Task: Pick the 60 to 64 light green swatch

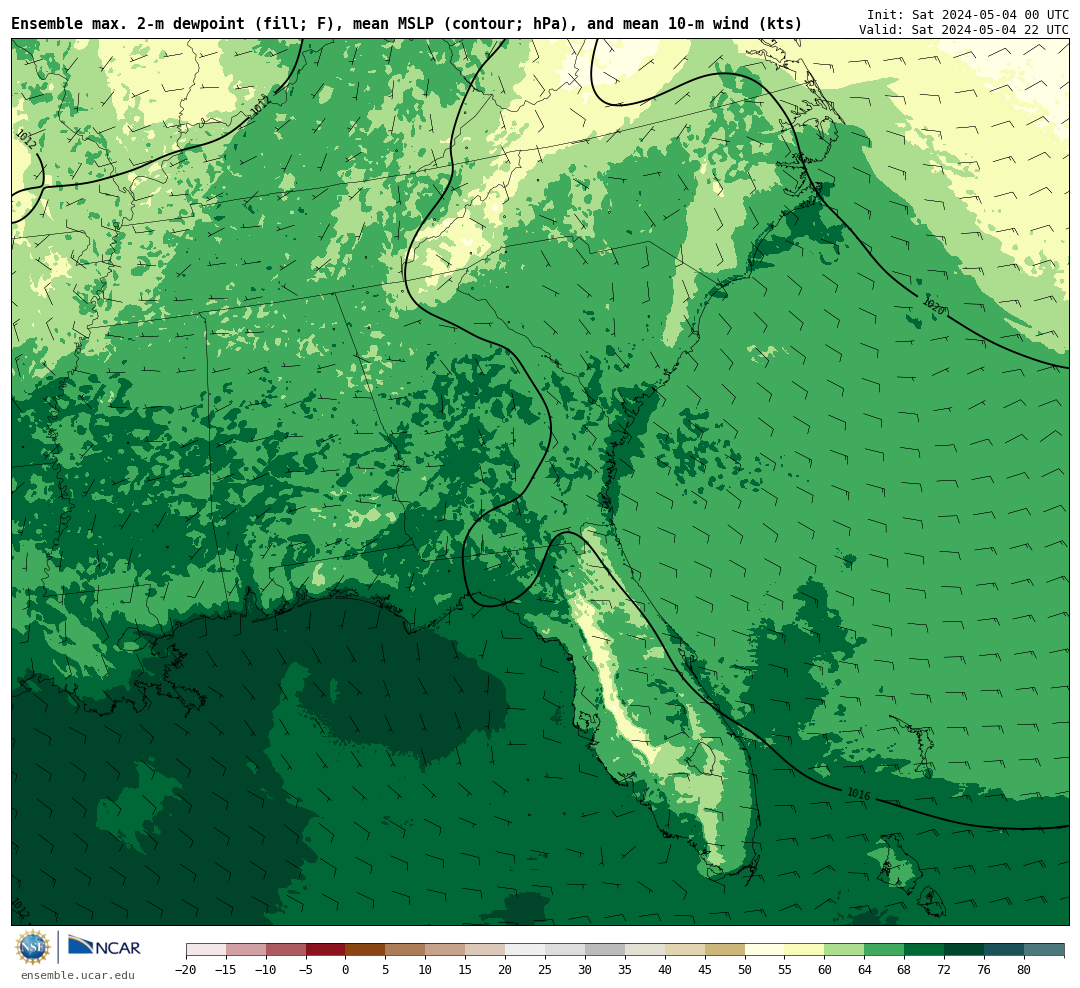Action: [845, 950]
